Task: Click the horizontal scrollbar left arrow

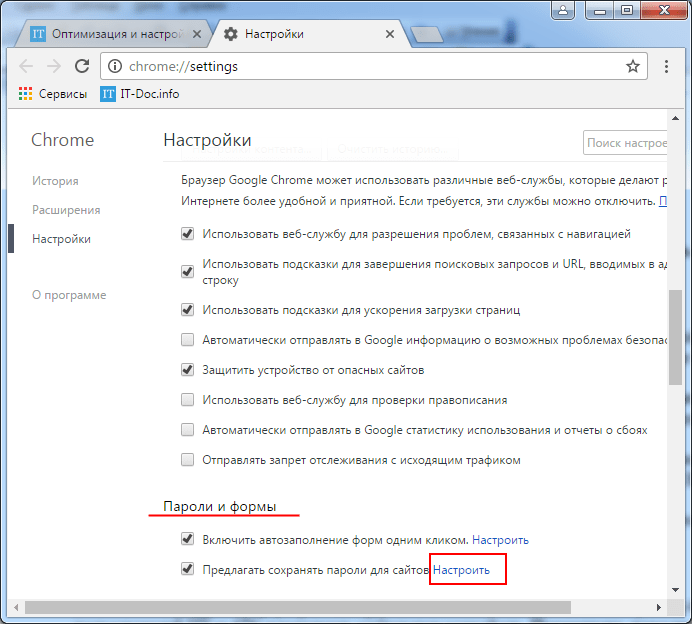Action: (16, 607)
